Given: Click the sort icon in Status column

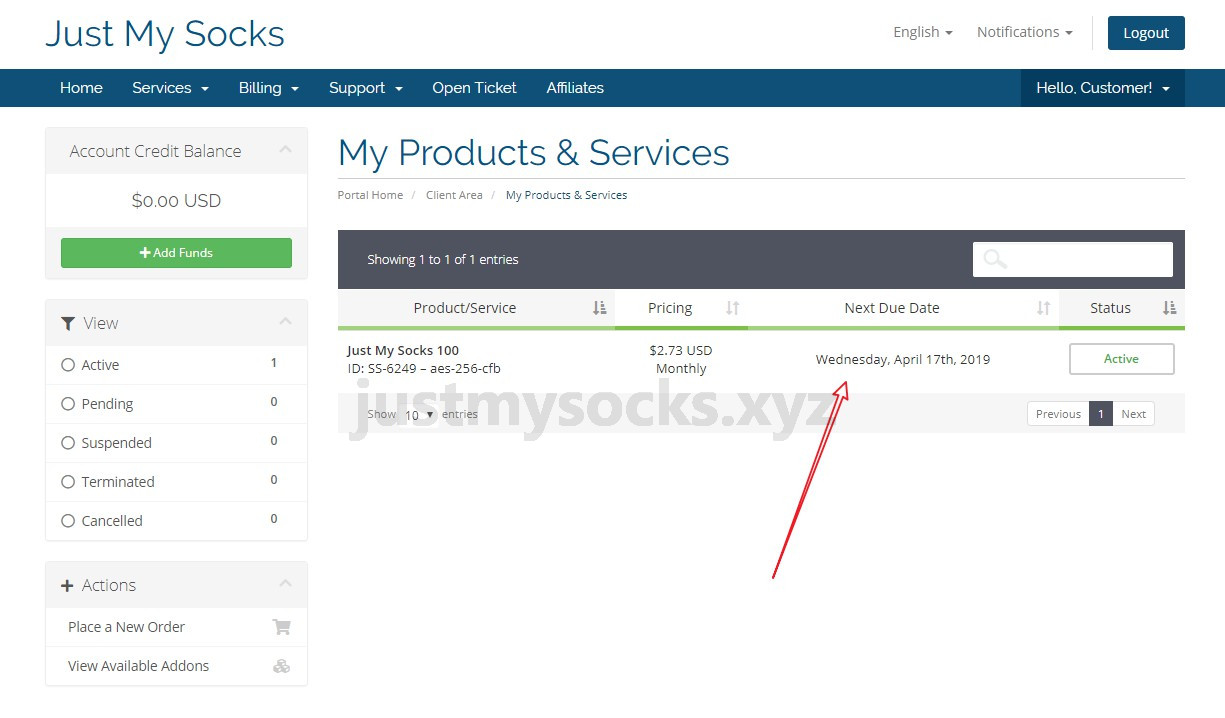Looking at the screenshot, I should (1169, 308).
